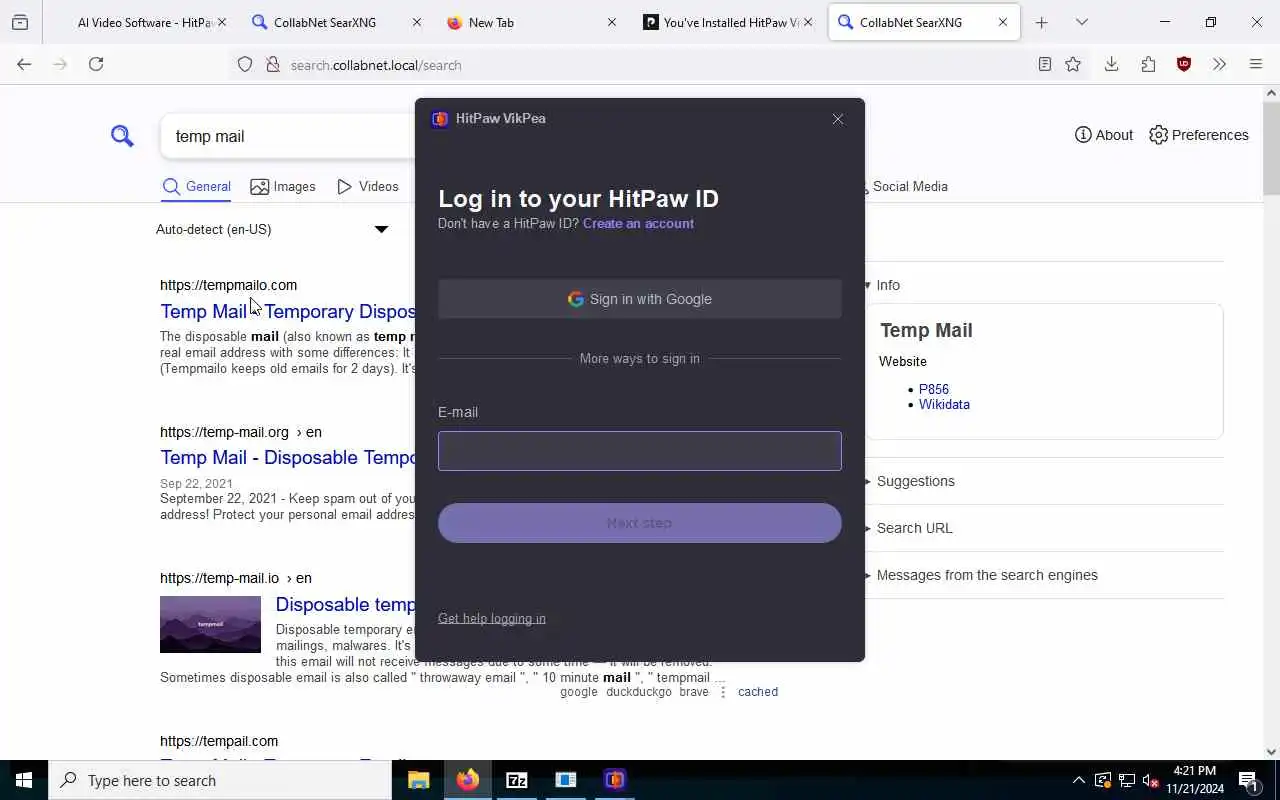The height and width of the screenshot is (800, 1280).
Task: Open the list all tabs dropdown
Action: (x=1081, y=22)
